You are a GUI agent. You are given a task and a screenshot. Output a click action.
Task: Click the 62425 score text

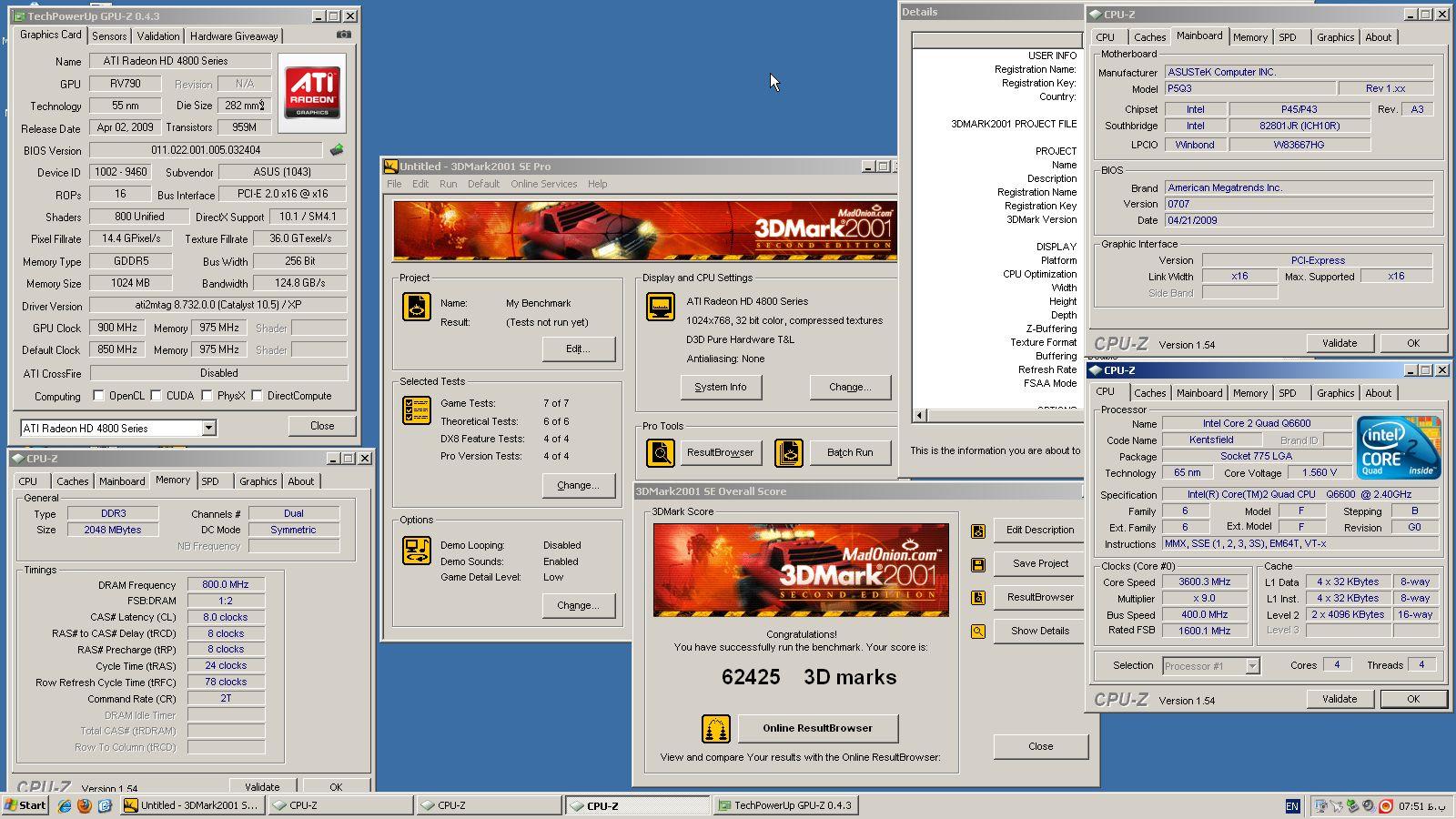751,677
